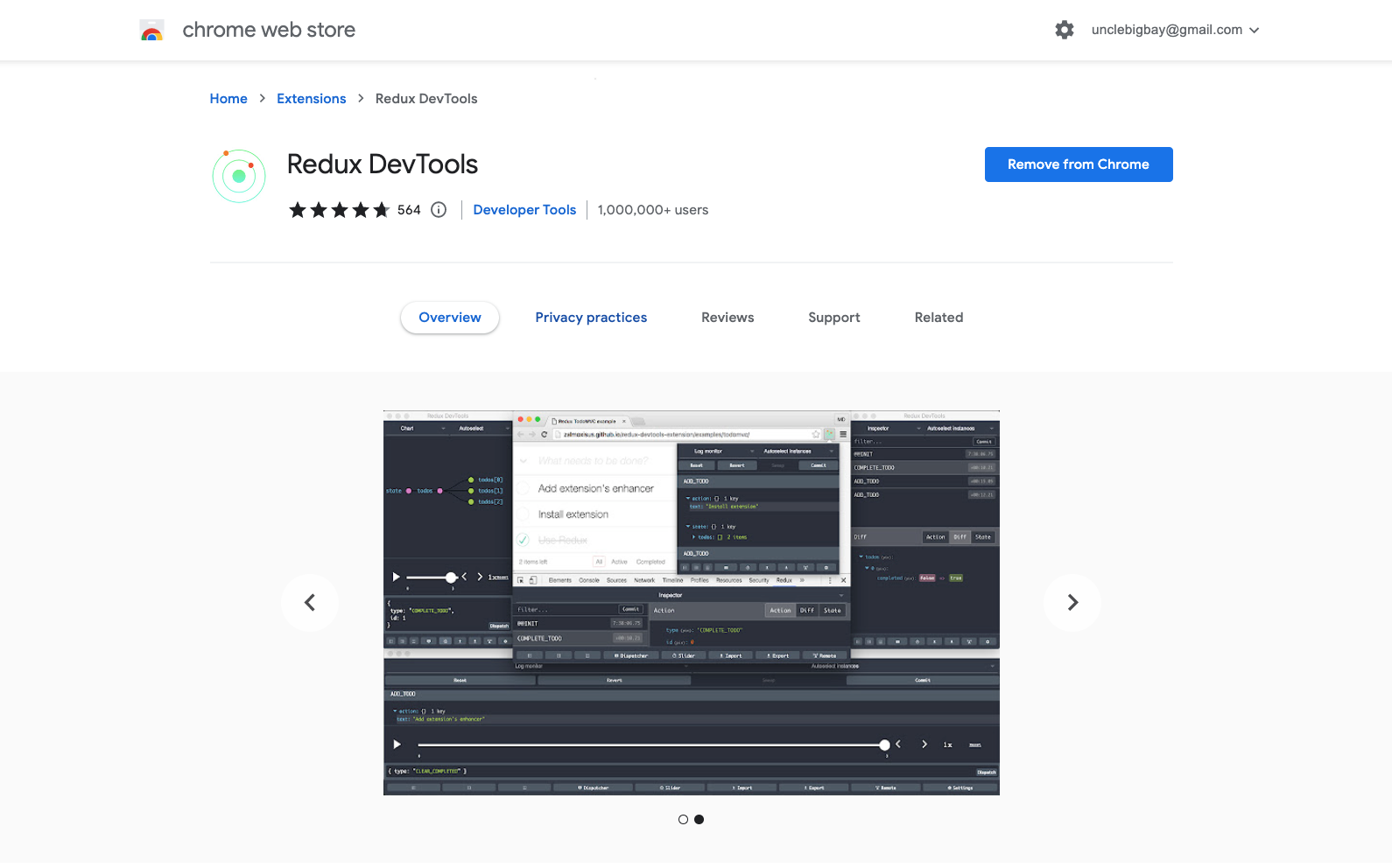Open the Extensions breadcrumb link

coord(311,99)
